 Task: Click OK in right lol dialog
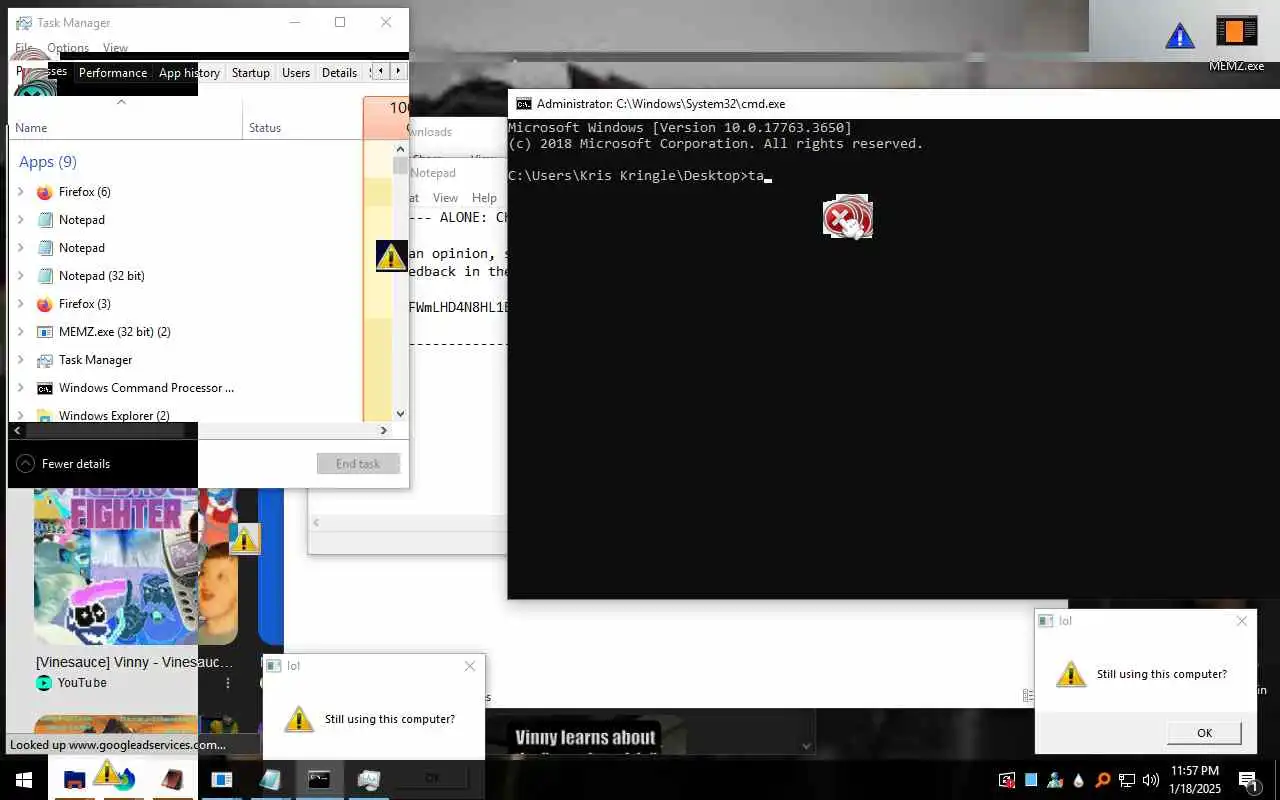[x=1204, y=733]
